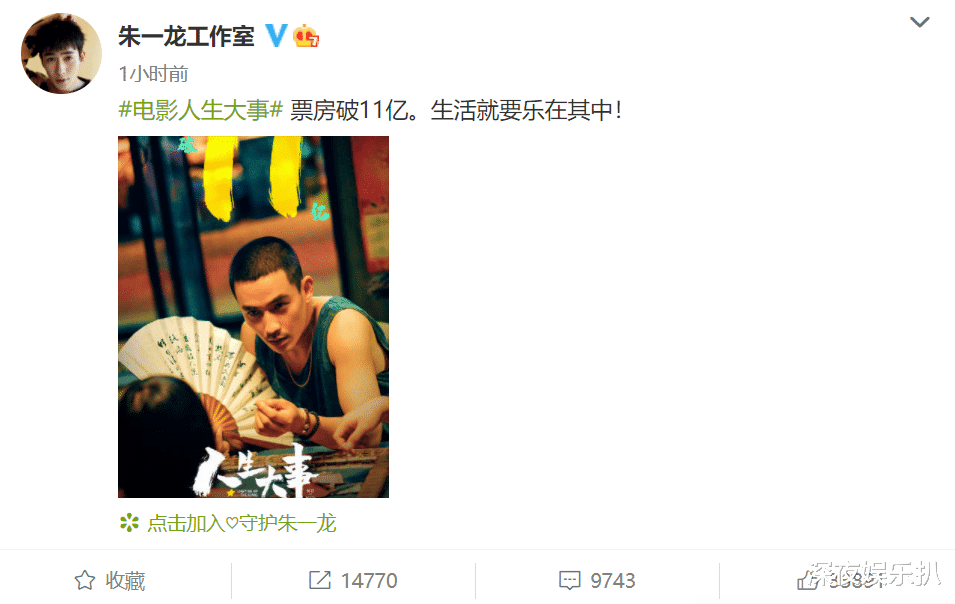Join via 点击加入♡守护朱一龙 link

(241, 523)
